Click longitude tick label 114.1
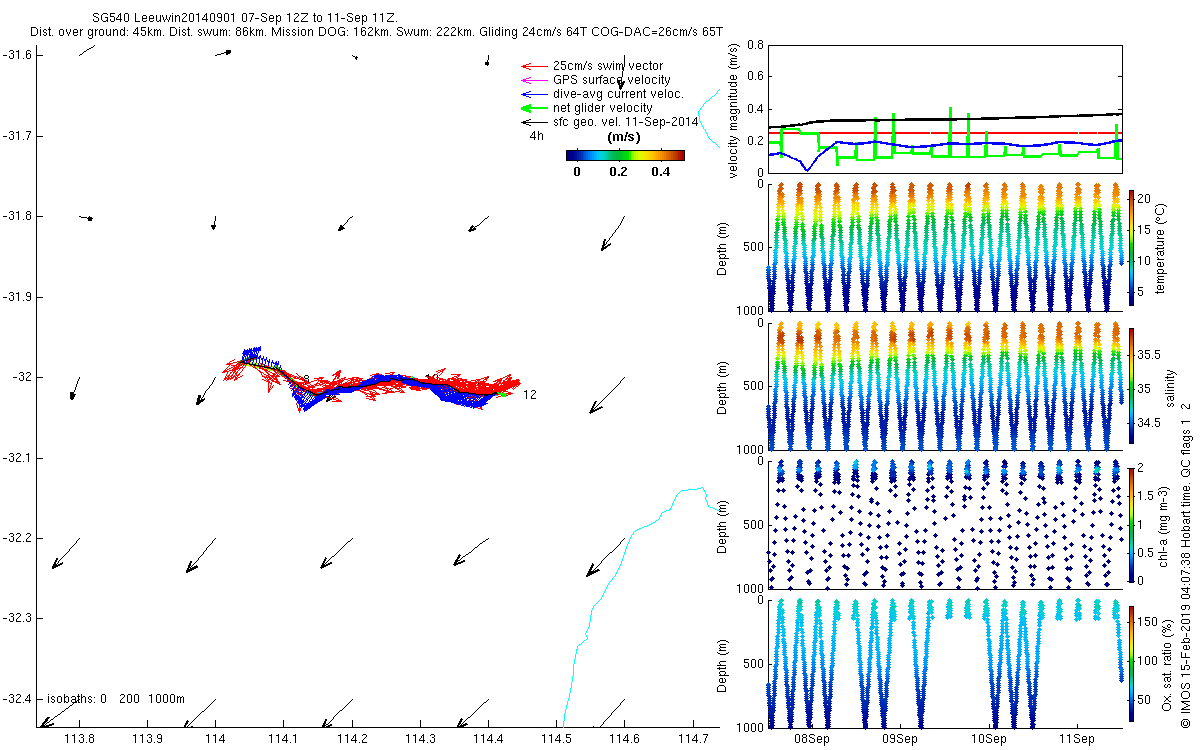 tap(284, 739)
